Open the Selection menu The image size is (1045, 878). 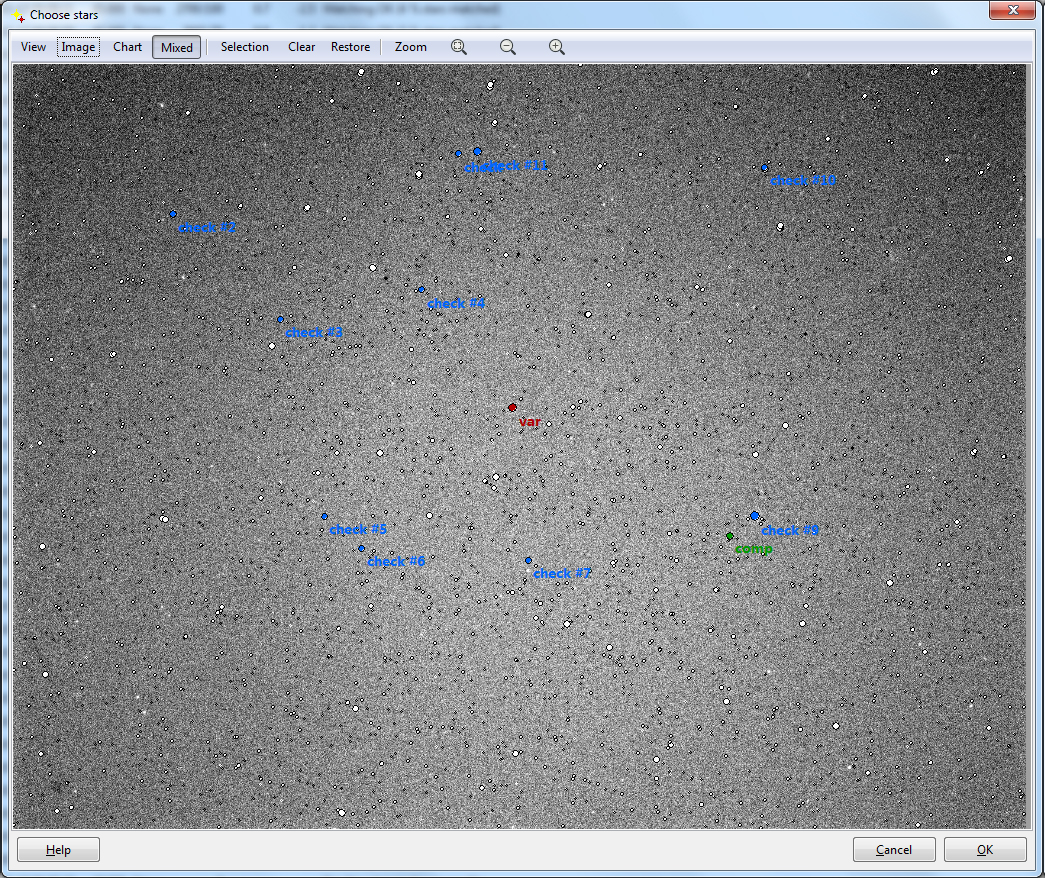245,47
